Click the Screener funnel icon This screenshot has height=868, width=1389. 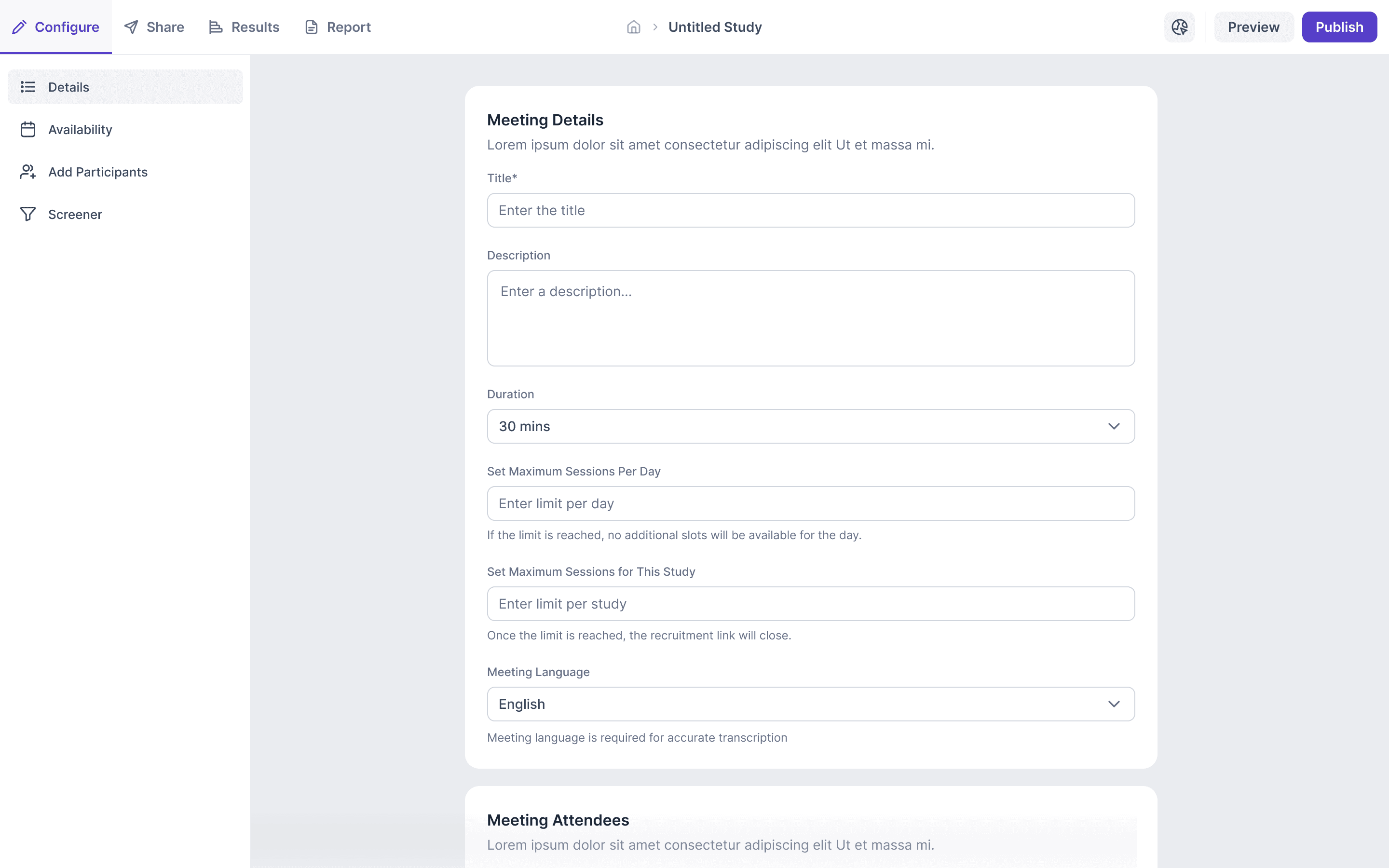(x=27, y=214)
